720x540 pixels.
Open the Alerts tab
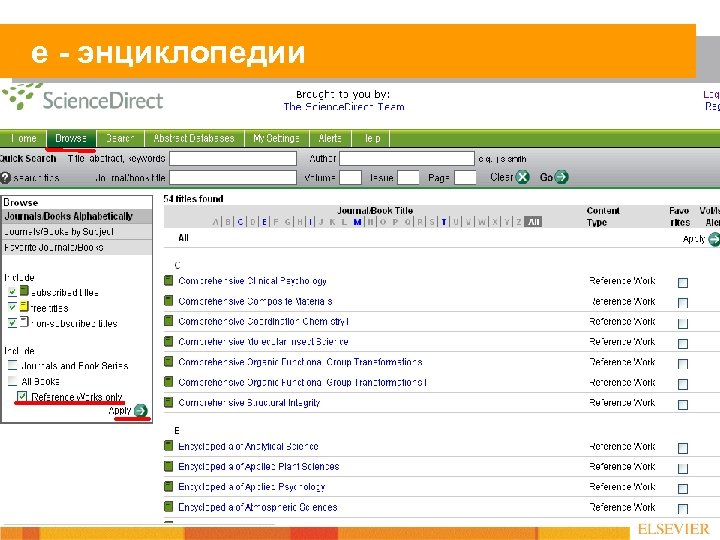click(330, 138)
